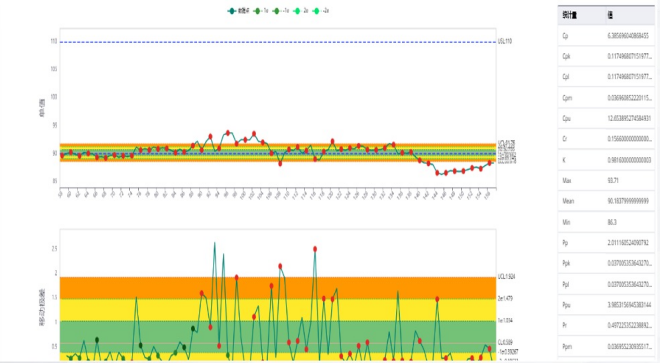Viewport: 660px width, 364px height.
Task: Click the Cpu value 12.6538...
Action: [629, 118]
